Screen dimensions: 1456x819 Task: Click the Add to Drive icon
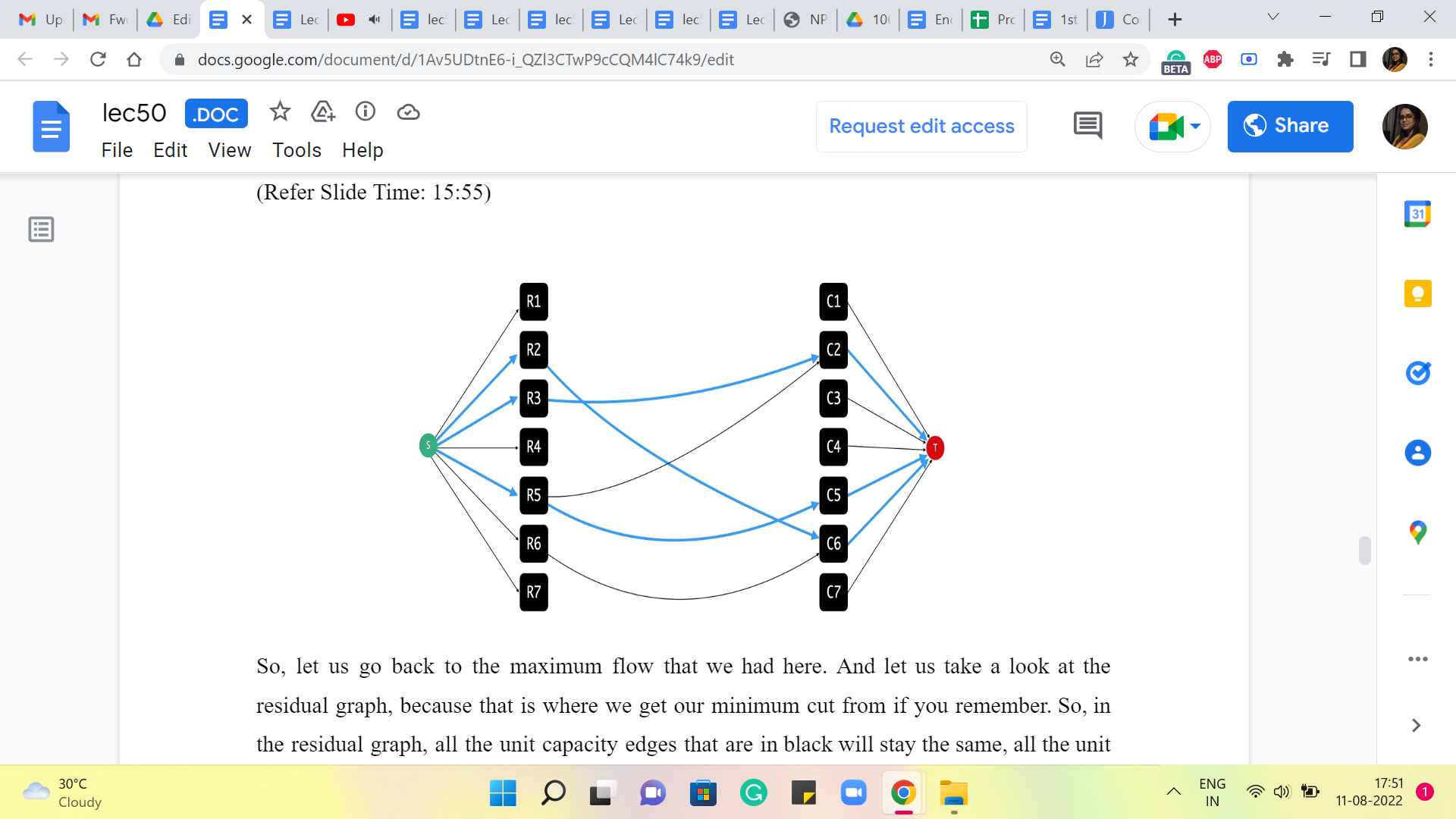323,112
